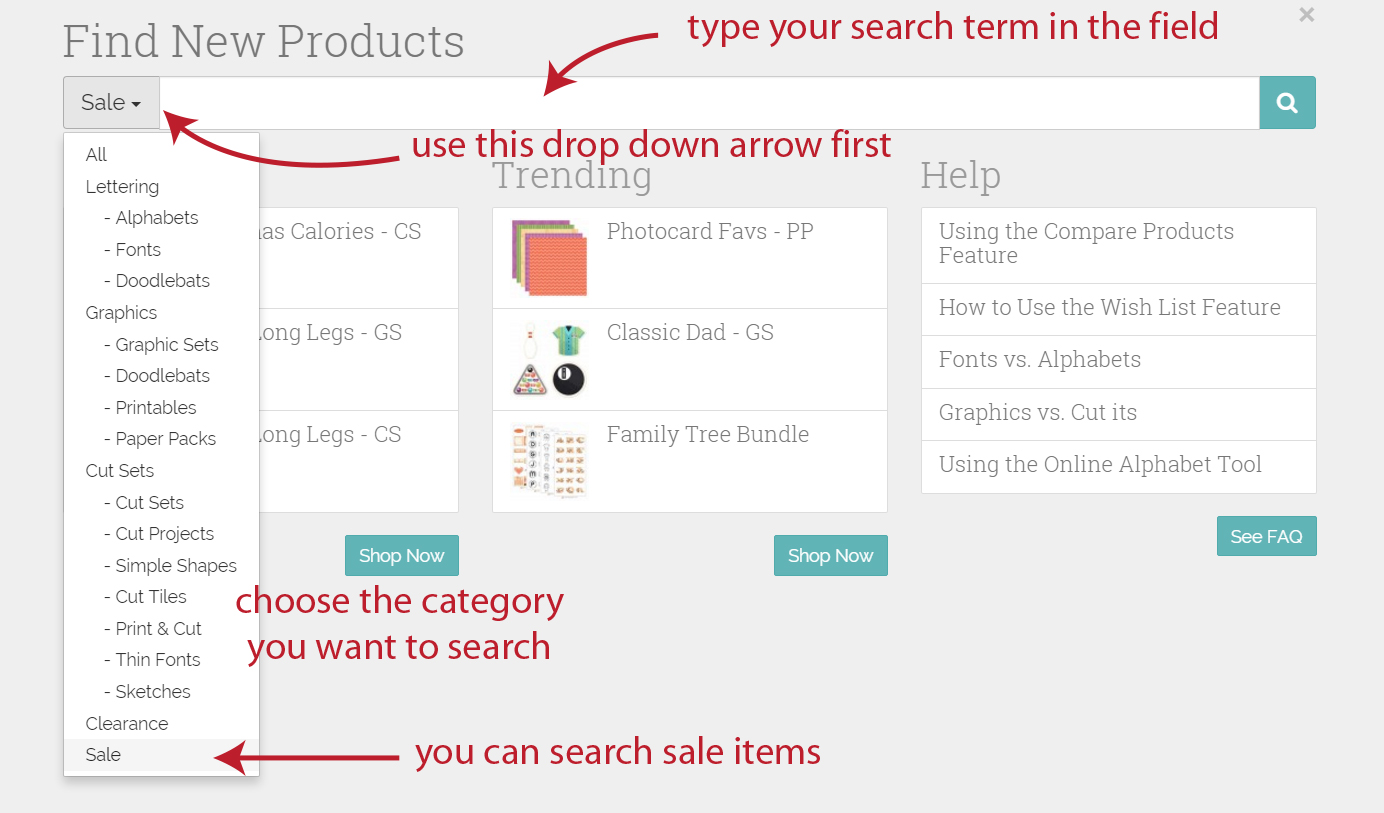The width and height of the screenshot is (1384, 813).
Task: Choose Printables category option
Action: point(155,408)
